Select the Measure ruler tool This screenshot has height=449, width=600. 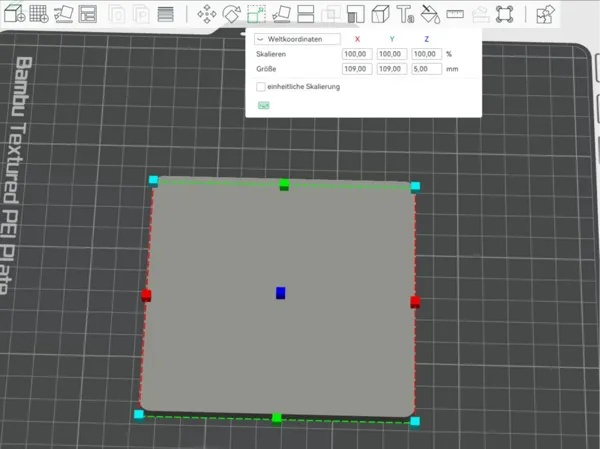coord(455,15)
